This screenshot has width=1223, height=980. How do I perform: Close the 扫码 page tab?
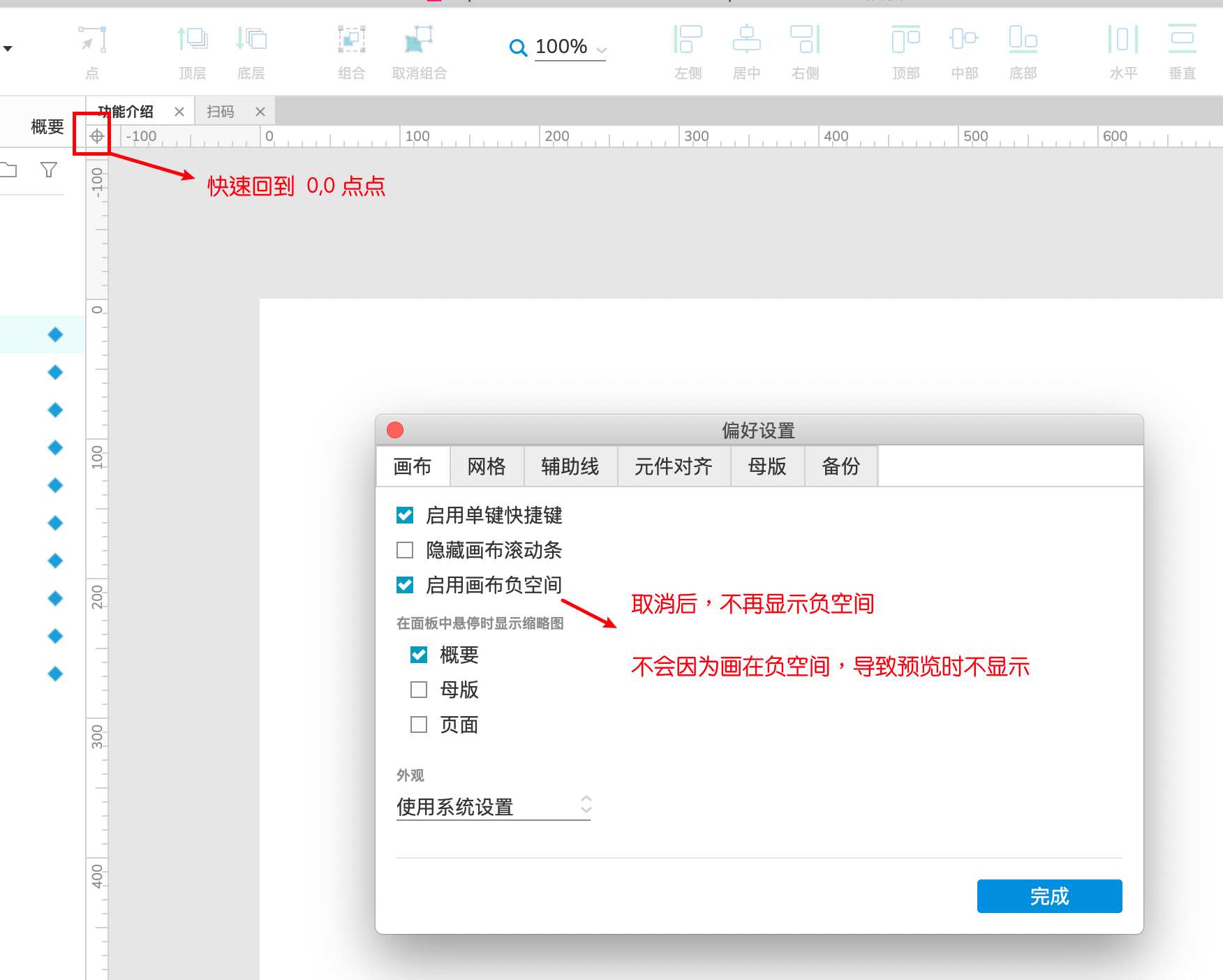tap(260, 112)
